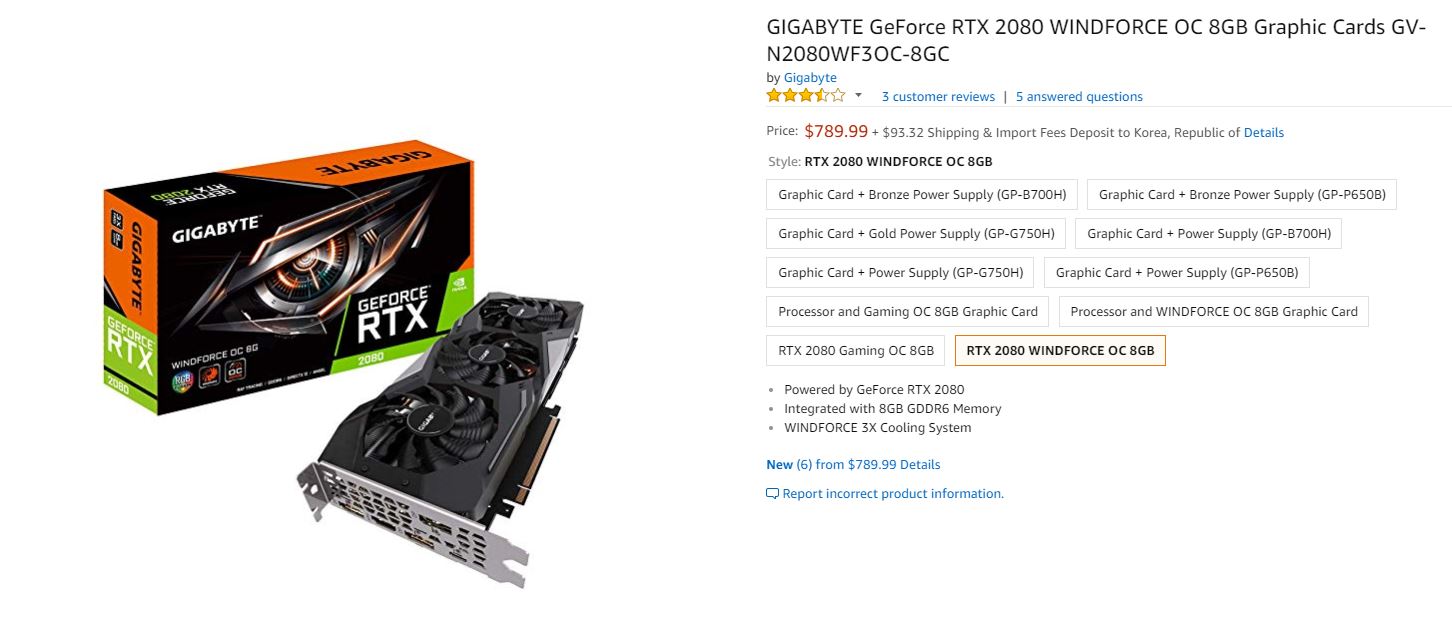Click Report incorrect product information link
The image size is (1452, 618).
[x=893, y=494]
